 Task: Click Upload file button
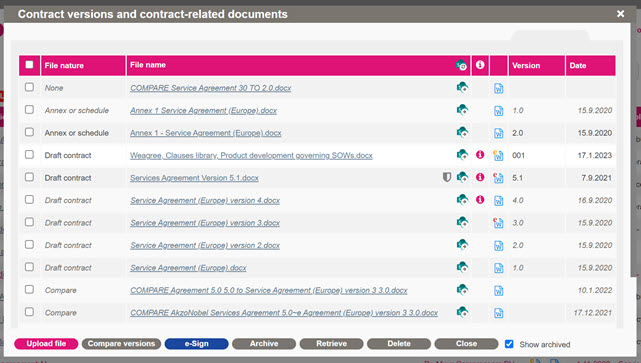tap(46, 344)
